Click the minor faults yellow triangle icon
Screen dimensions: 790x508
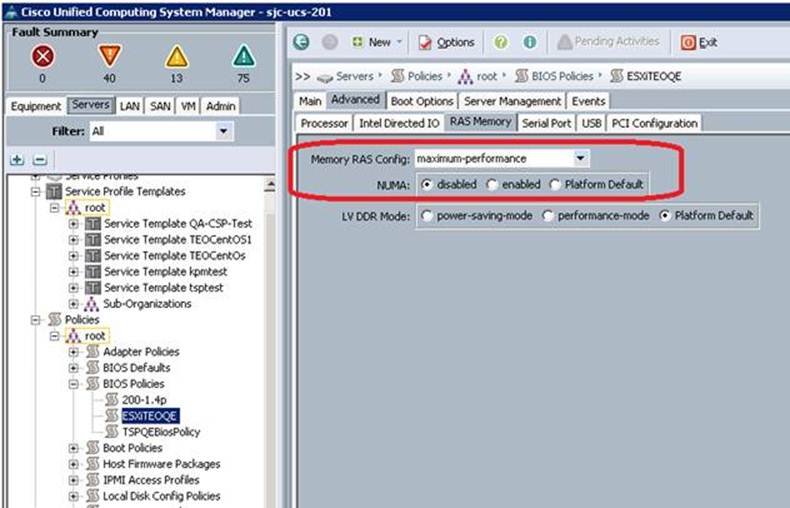coord(176,56)
